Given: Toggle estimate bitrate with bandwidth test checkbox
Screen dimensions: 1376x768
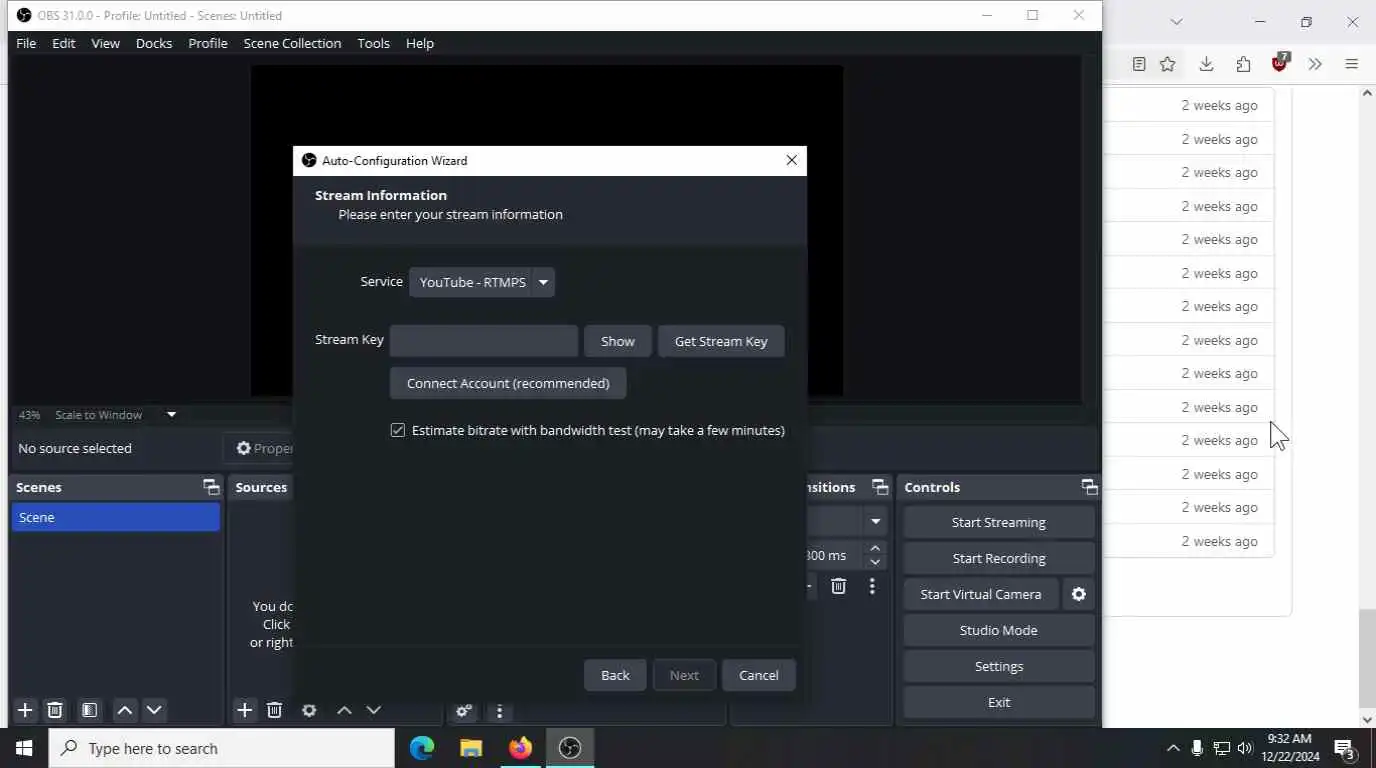Looking at the screenshot, I should pyautogui.click(x=398, y=430).
